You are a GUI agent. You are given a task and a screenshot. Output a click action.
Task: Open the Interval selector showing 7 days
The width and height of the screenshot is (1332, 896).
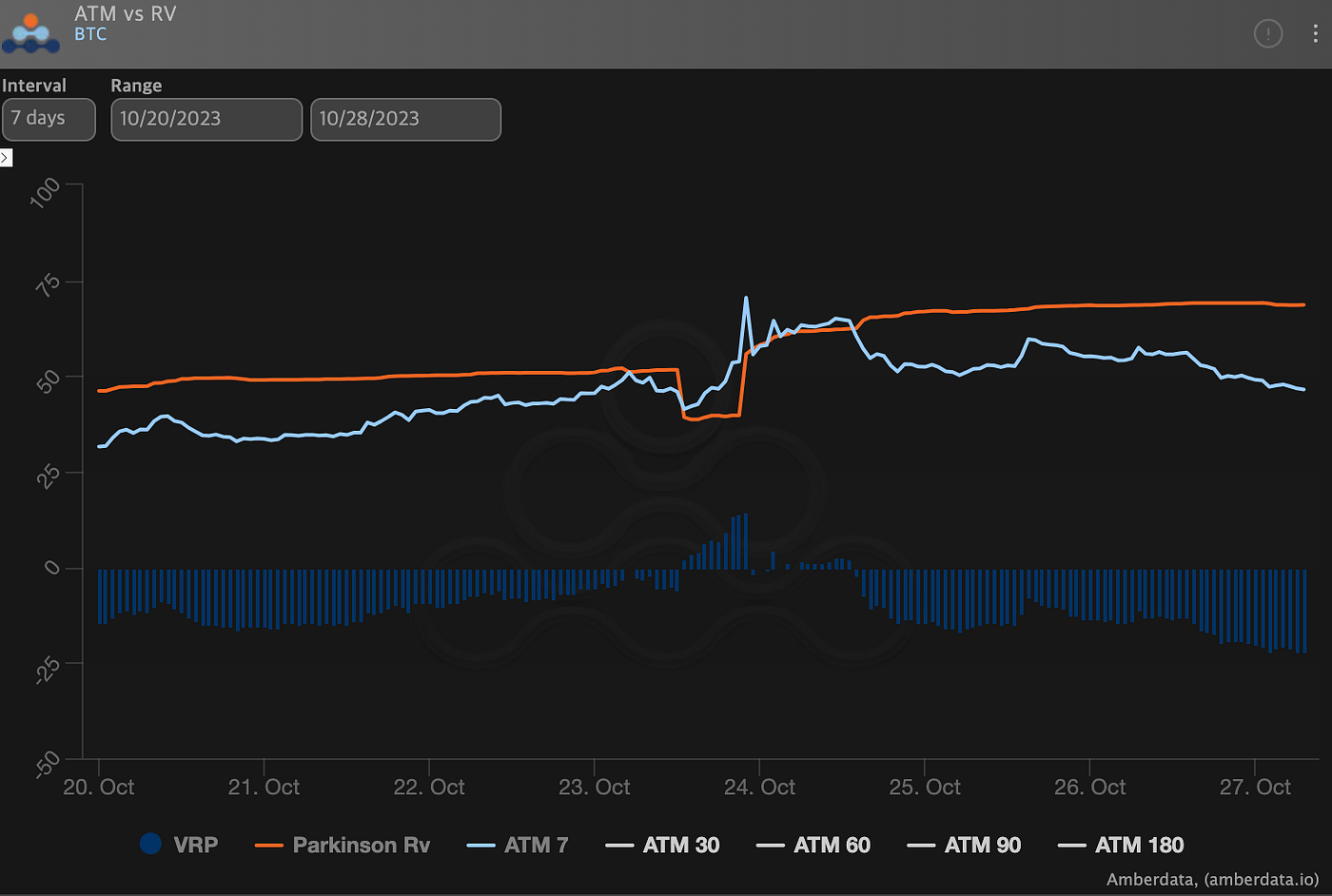click(48, 119)
